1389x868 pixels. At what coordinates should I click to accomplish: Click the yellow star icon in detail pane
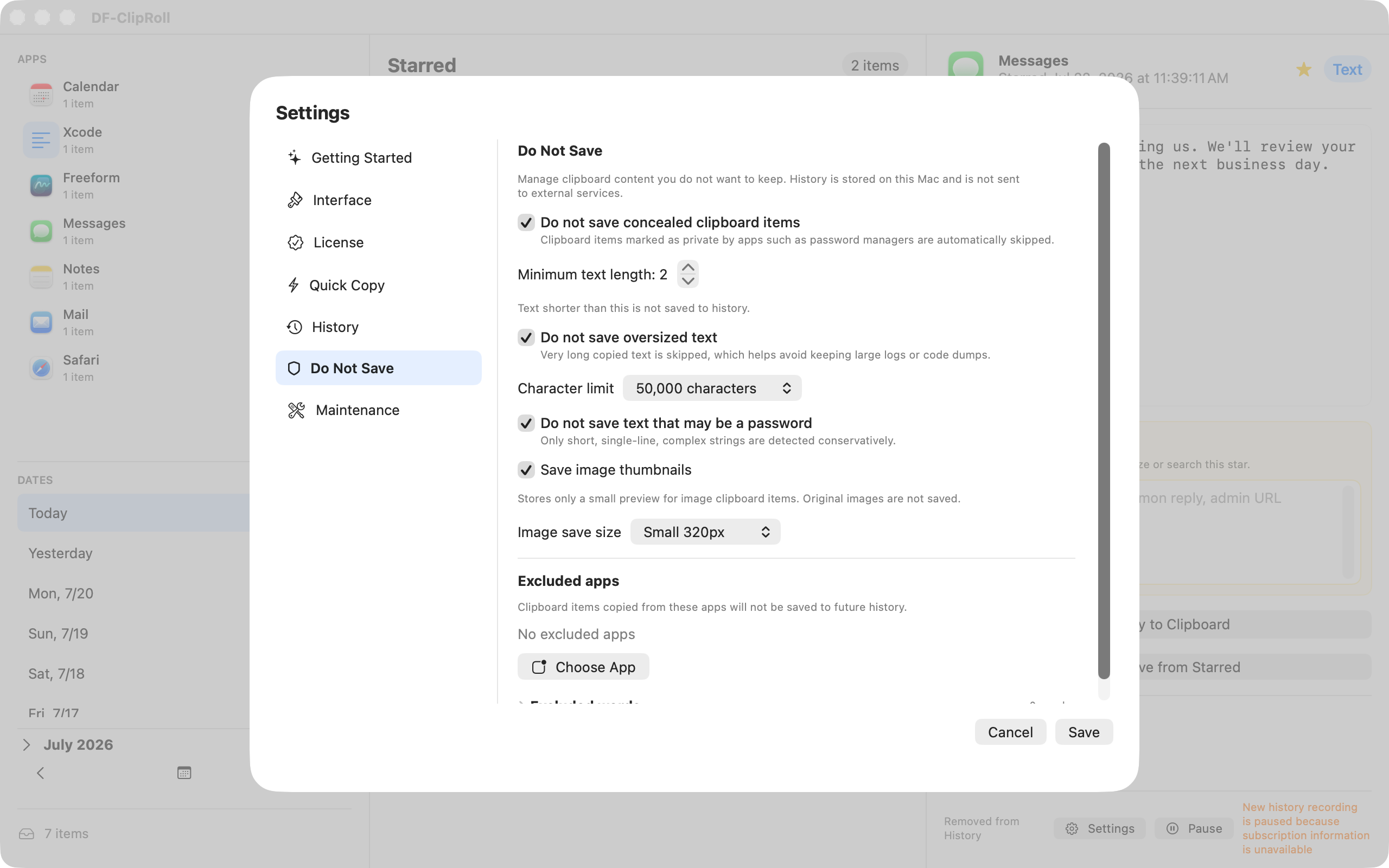point(1303,69)
